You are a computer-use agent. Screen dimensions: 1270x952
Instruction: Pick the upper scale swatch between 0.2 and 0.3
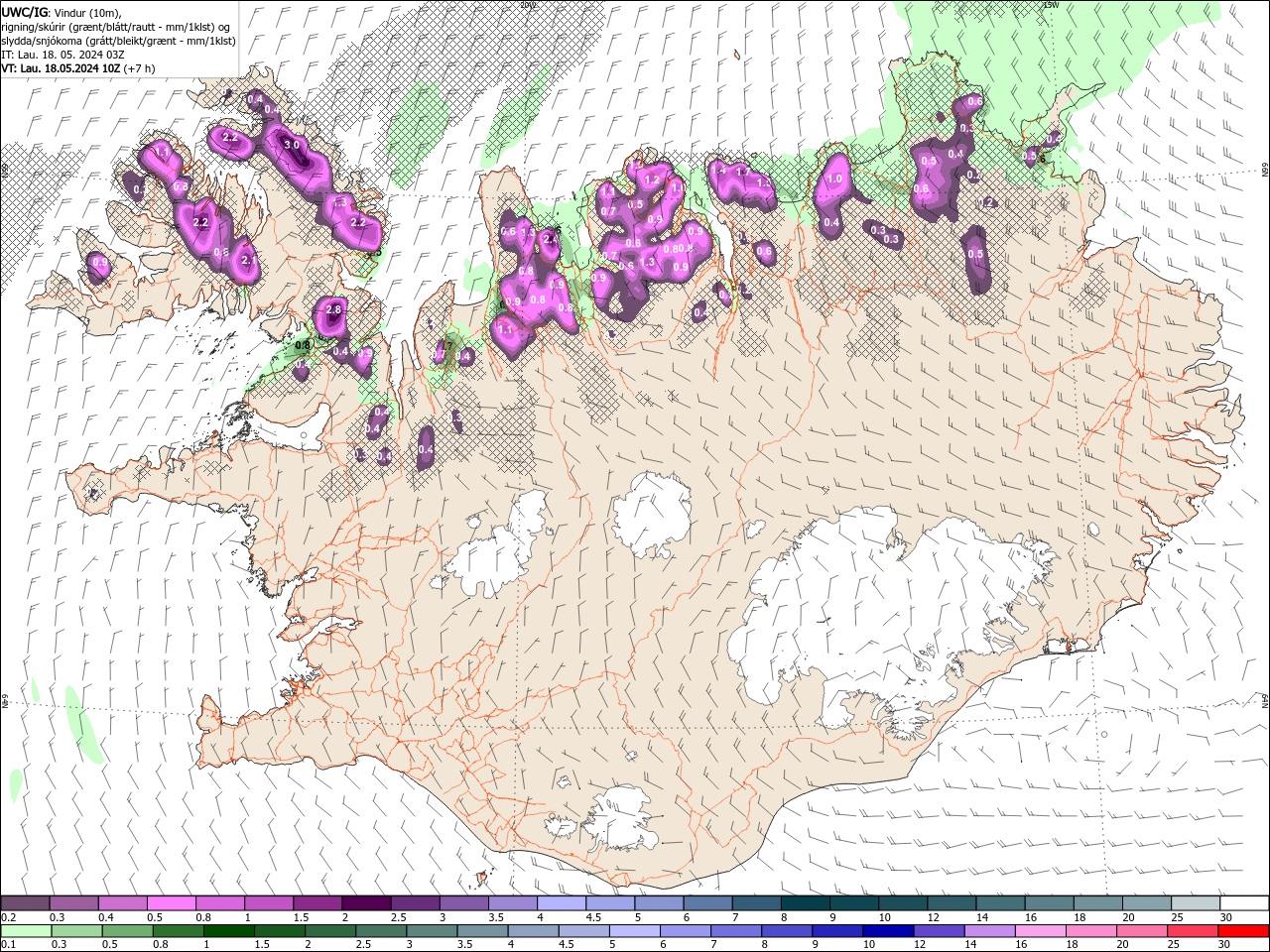tap(25, 903)
